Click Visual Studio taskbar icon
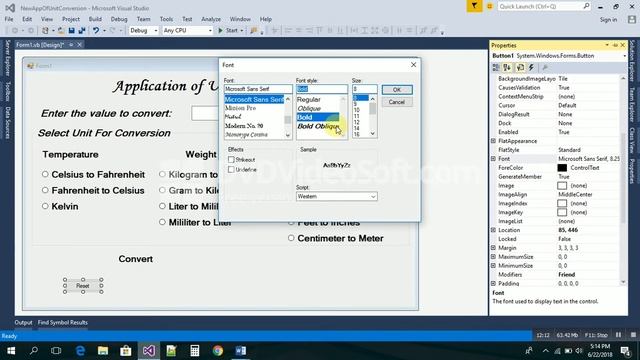640x360 pixels. 149,351
